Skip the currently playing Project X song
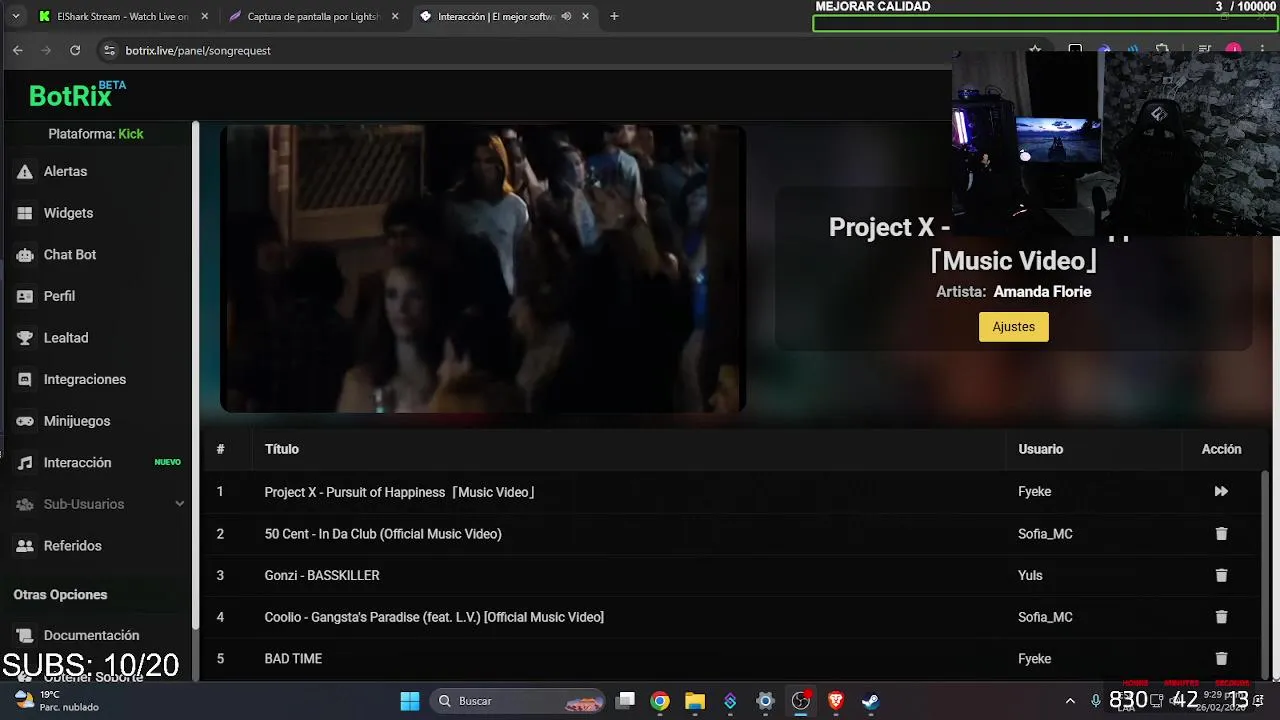This screenshot has height=720, width=1280. (x=1221, y=492)
